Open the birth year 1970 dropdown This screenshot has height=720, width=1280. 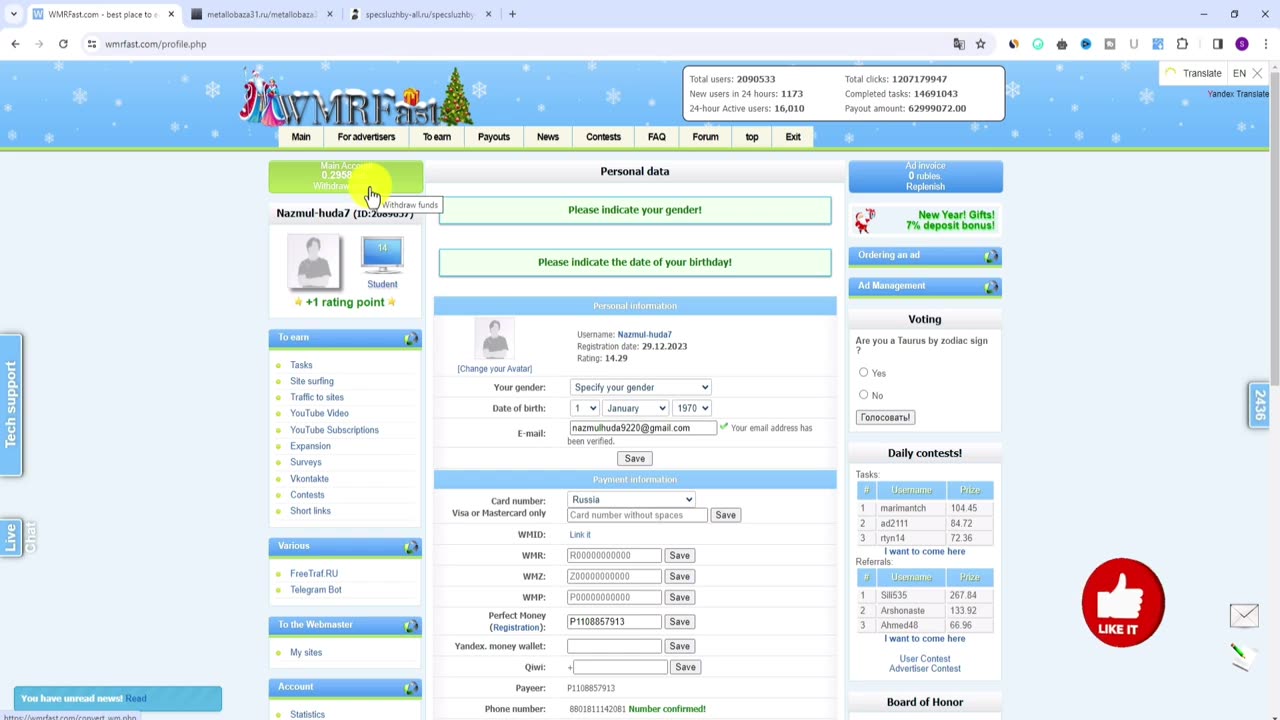coord(691,408)
